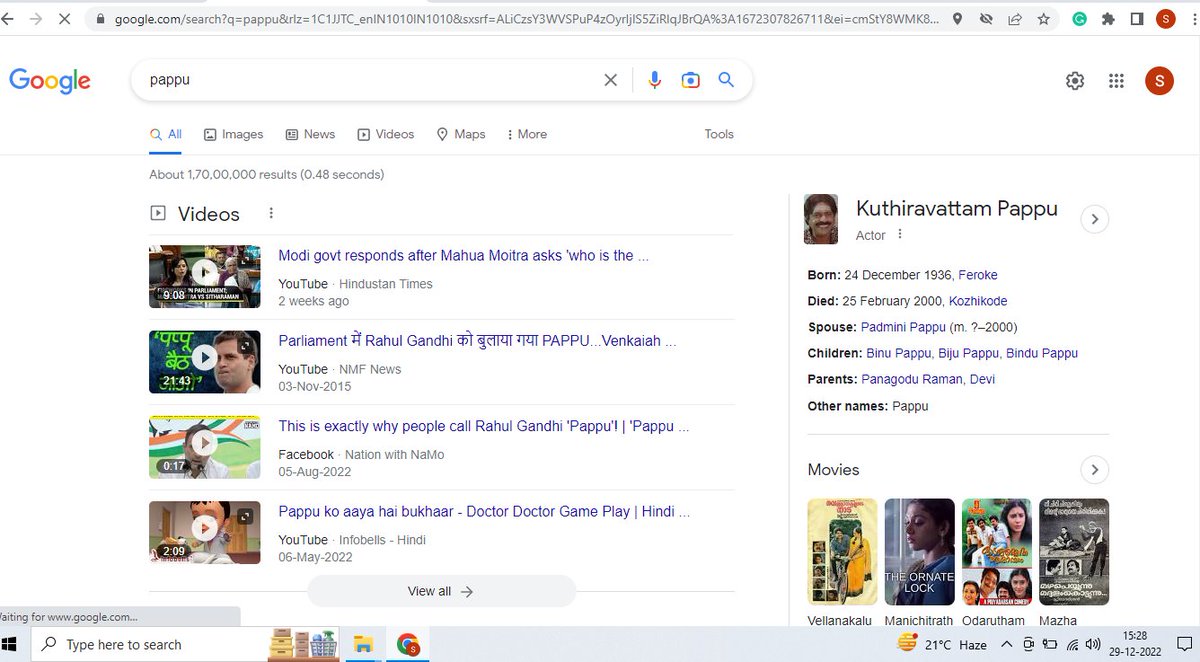This screenshot has height=662, width=1200.
Task: Open 'Pappu ko aaya hai bukhaar' link
Action: 484,511
